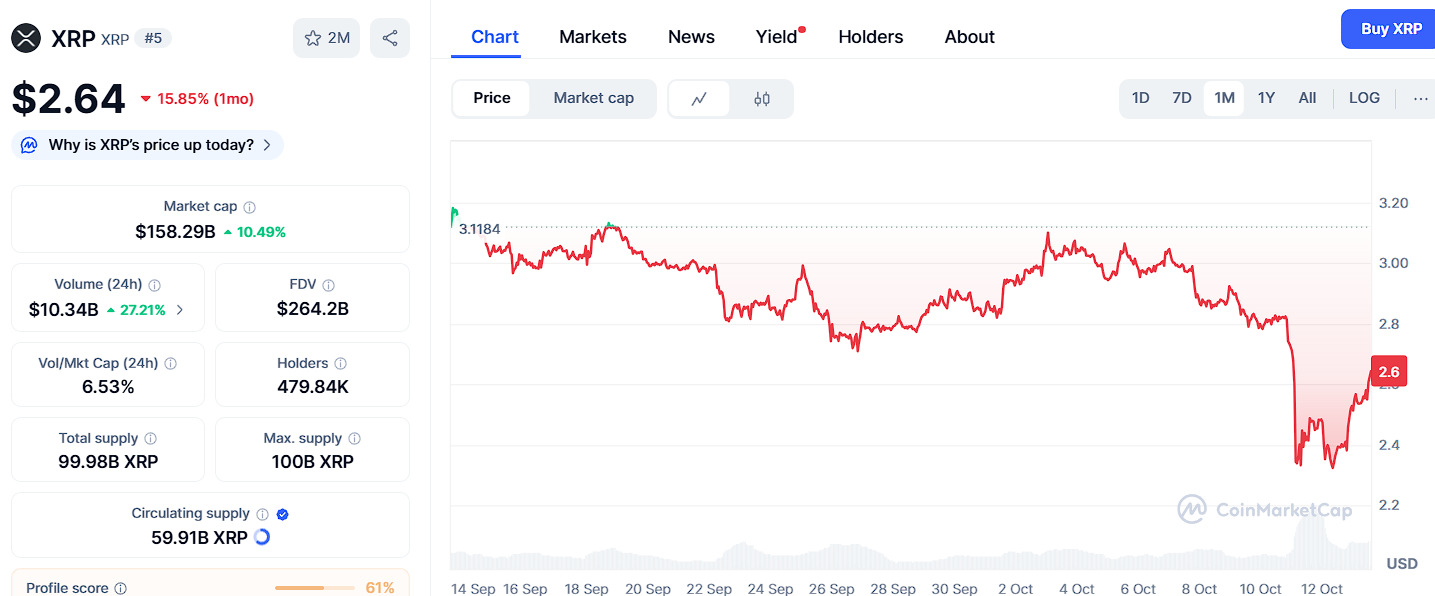Image resolution: width=1435 pixels, height=596 pixels.
Task: Click the Buy XRP button
Action: 1391,29
